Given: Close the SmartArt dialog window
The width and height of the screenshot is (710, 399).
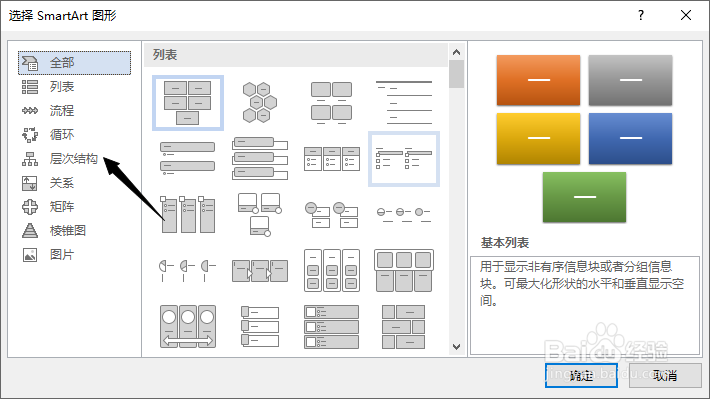Looking at the screenshot, I should [686, 15].
